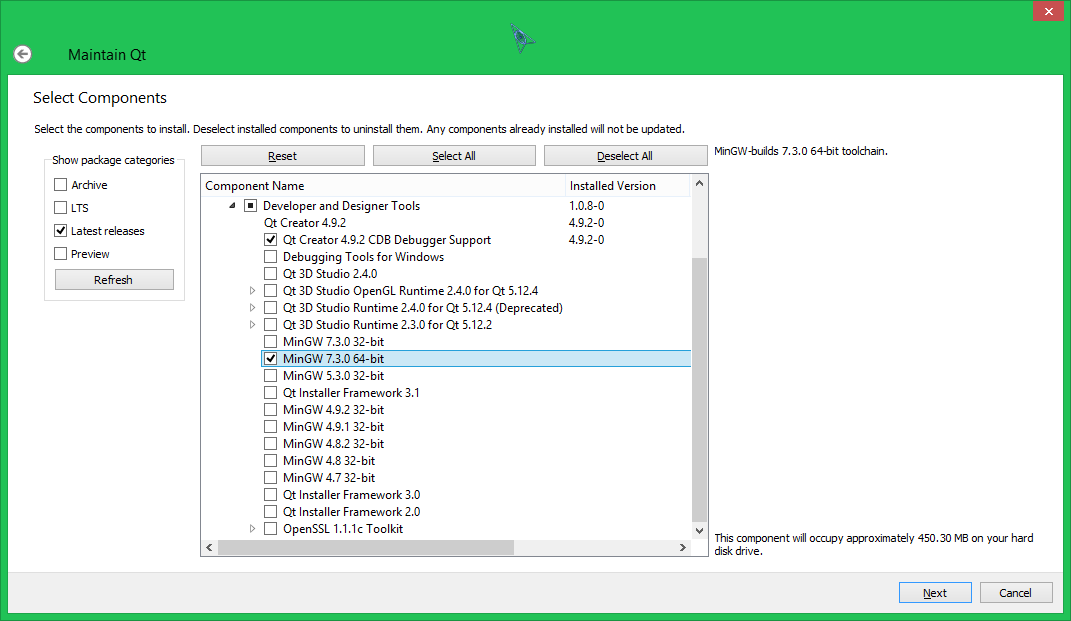1071x621 pixels.
Task: Click installed version 1.0.8-0 cell
Action: (587, 206)
